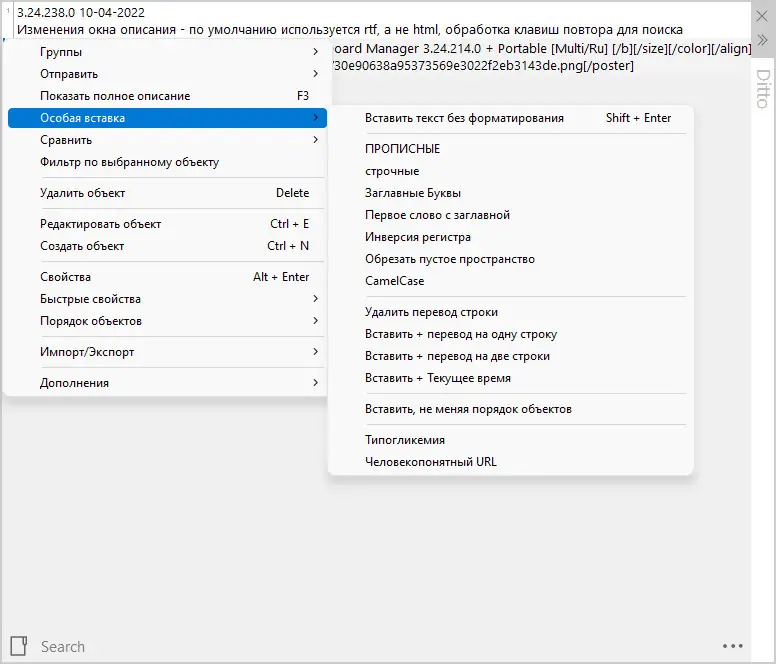
Task: Open Свойства from the context menu
Action: (x=166, y=277)
